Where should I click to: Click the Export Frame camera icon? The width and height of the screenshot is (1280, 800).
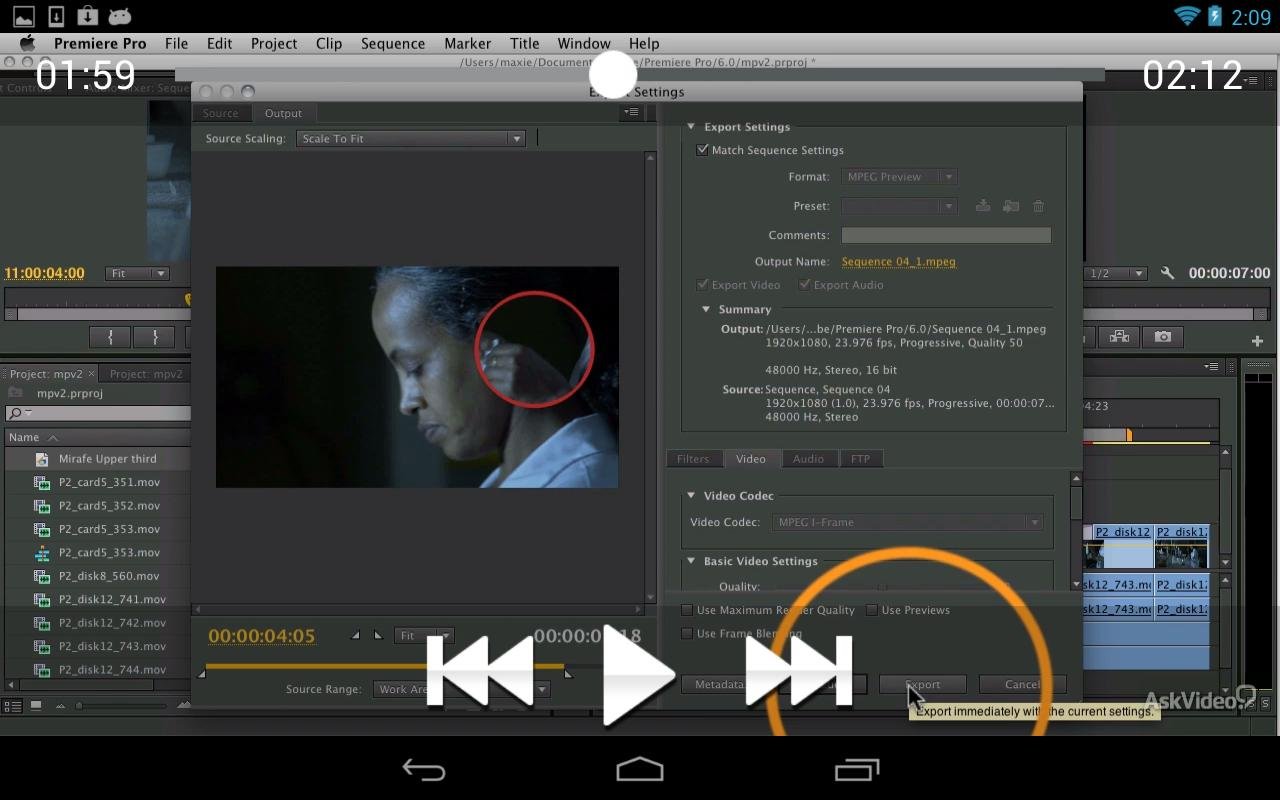[x=1162, y=337]
